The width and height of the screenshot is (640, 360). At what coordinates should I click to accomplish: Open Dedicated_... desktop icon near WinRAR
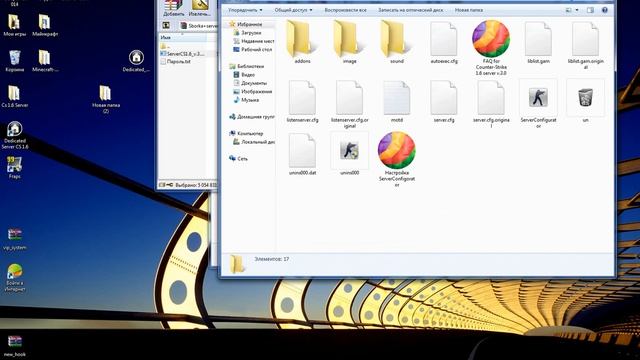pos(136,61)
